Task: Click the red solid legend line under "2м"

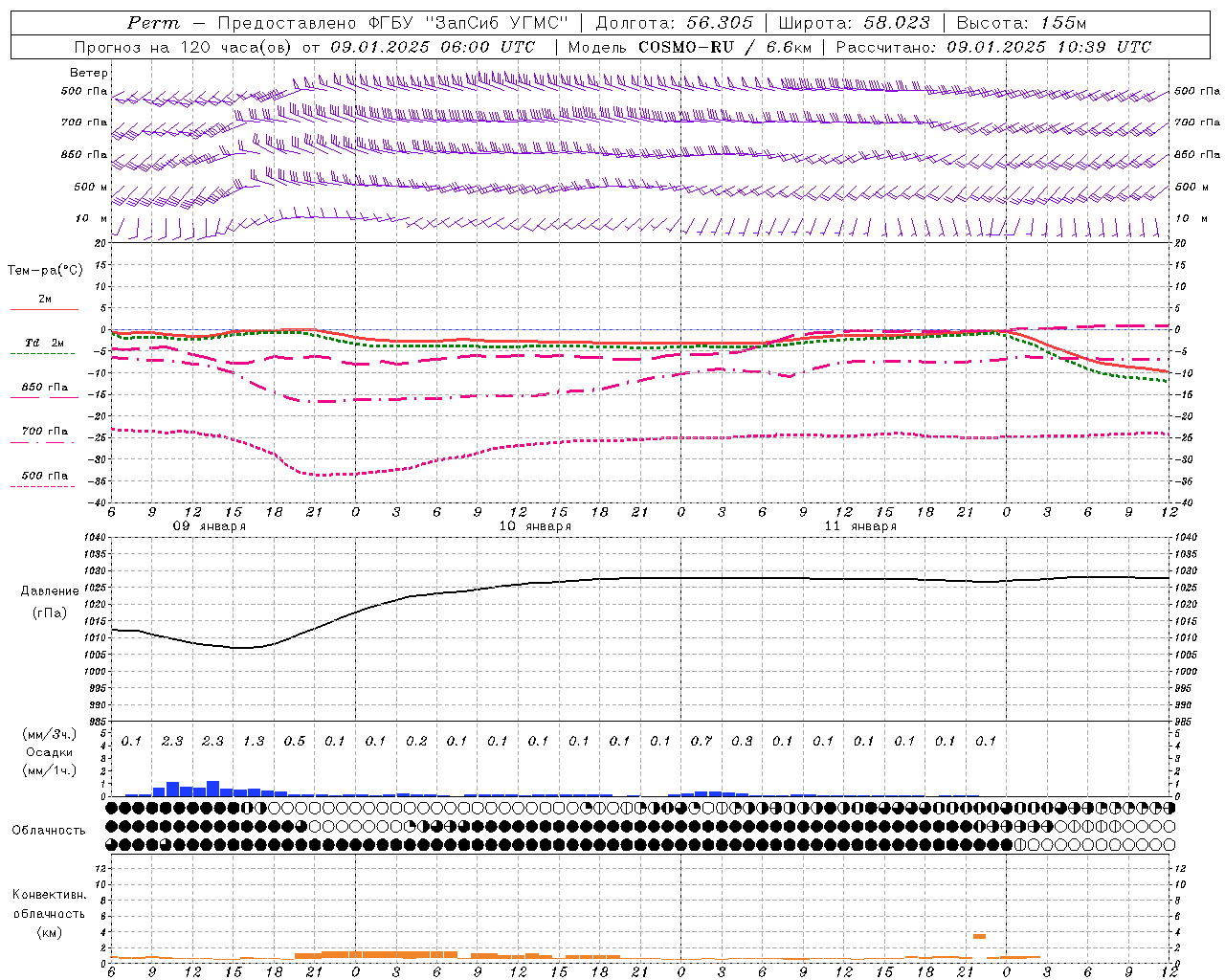Action: pos(44,310)
